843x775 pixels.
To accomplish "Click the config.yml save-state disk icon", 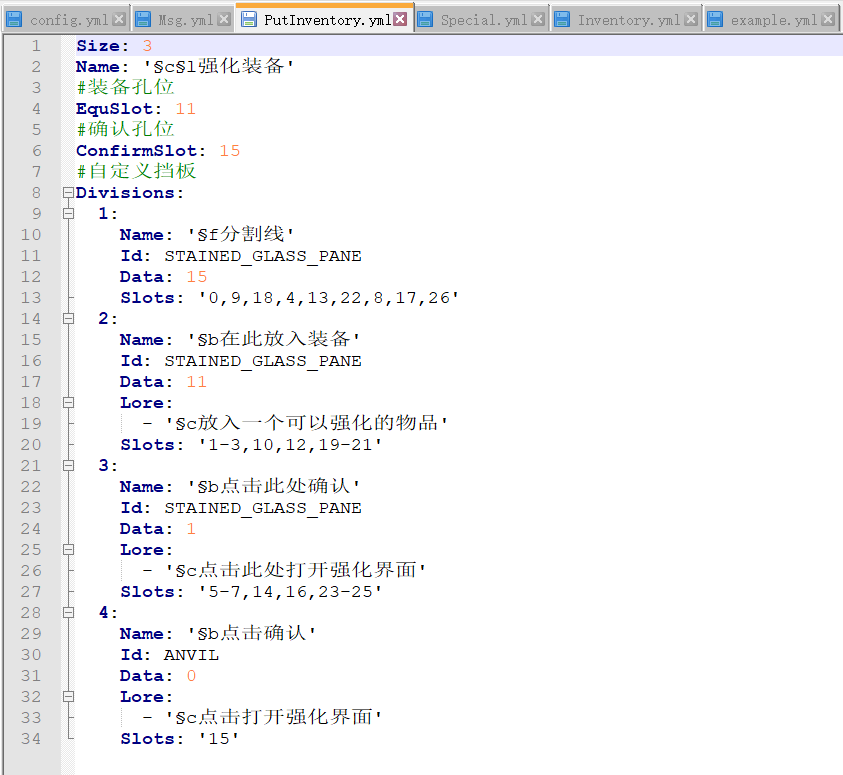I will 15,19.
